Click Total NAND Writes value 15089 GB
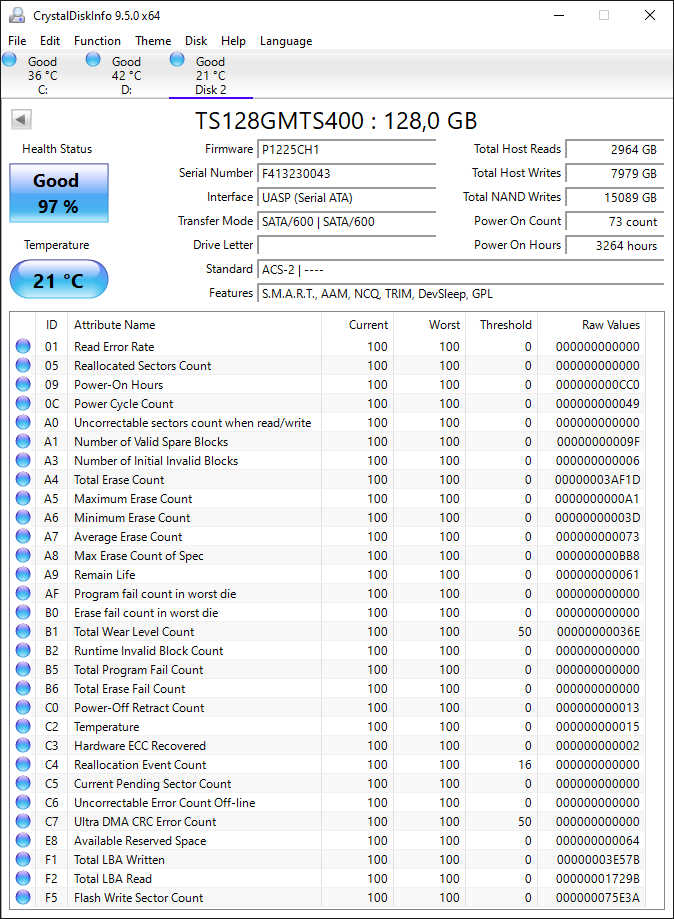The width and height of the screenshot is (674, 919). (x=615, y=198)
